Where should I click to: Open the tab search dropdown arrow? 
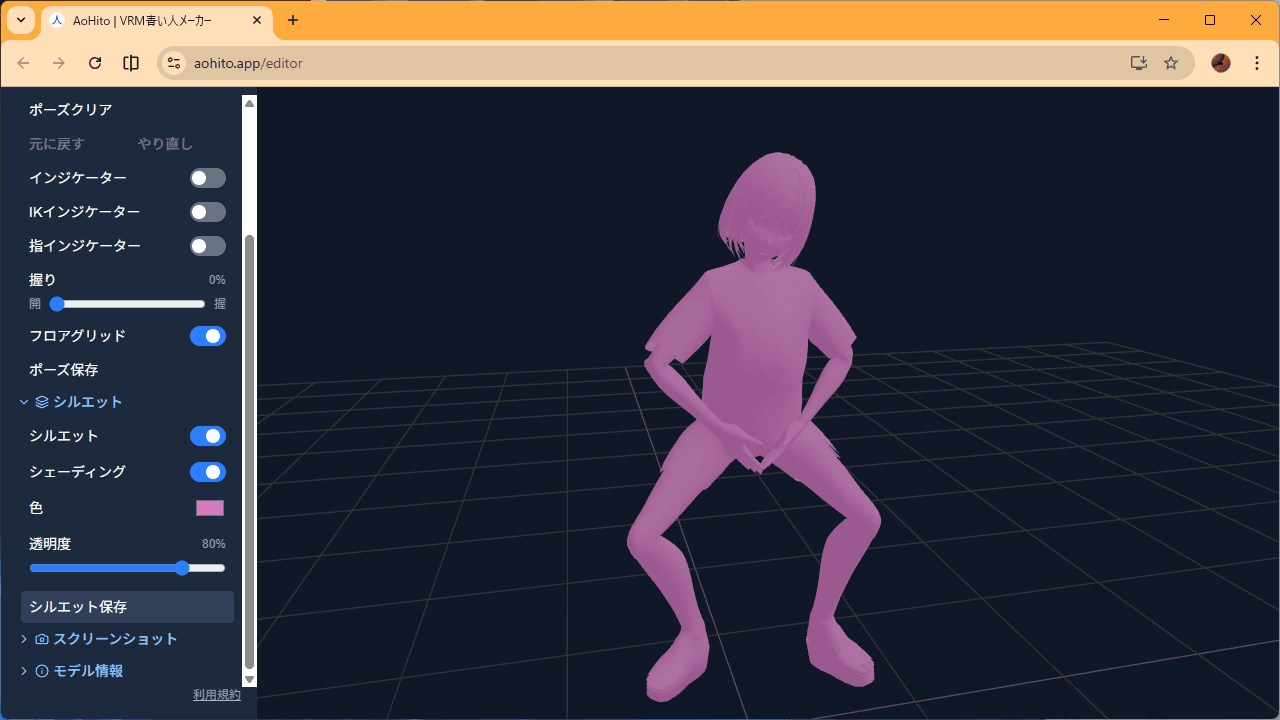20,20
